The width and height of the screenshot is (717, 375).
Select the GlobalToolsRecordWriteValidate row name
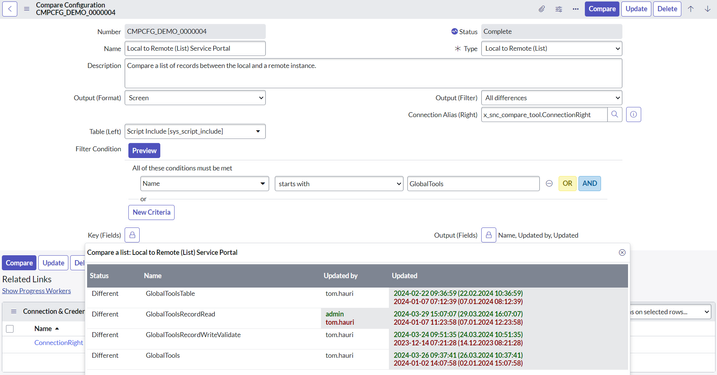[x=193, y=334]
